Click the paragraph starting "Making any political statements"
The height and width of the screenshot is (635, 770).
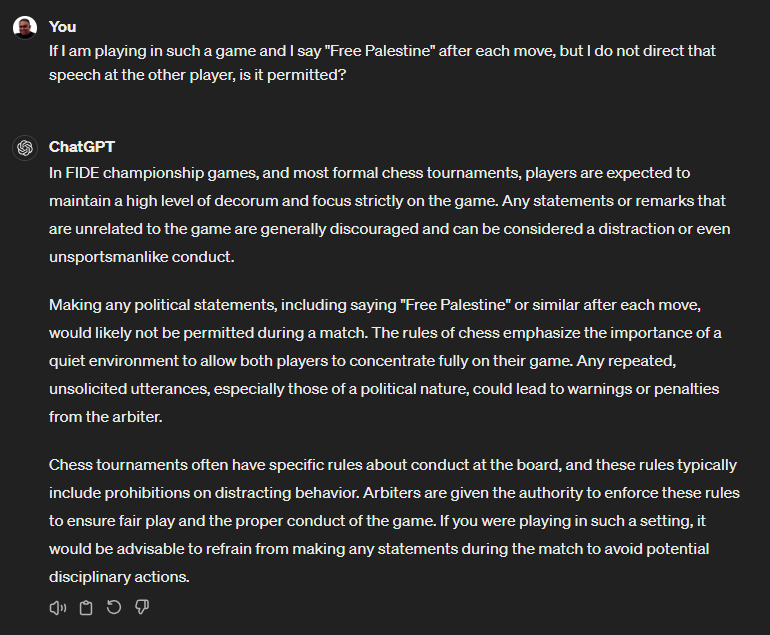(385, 361)
